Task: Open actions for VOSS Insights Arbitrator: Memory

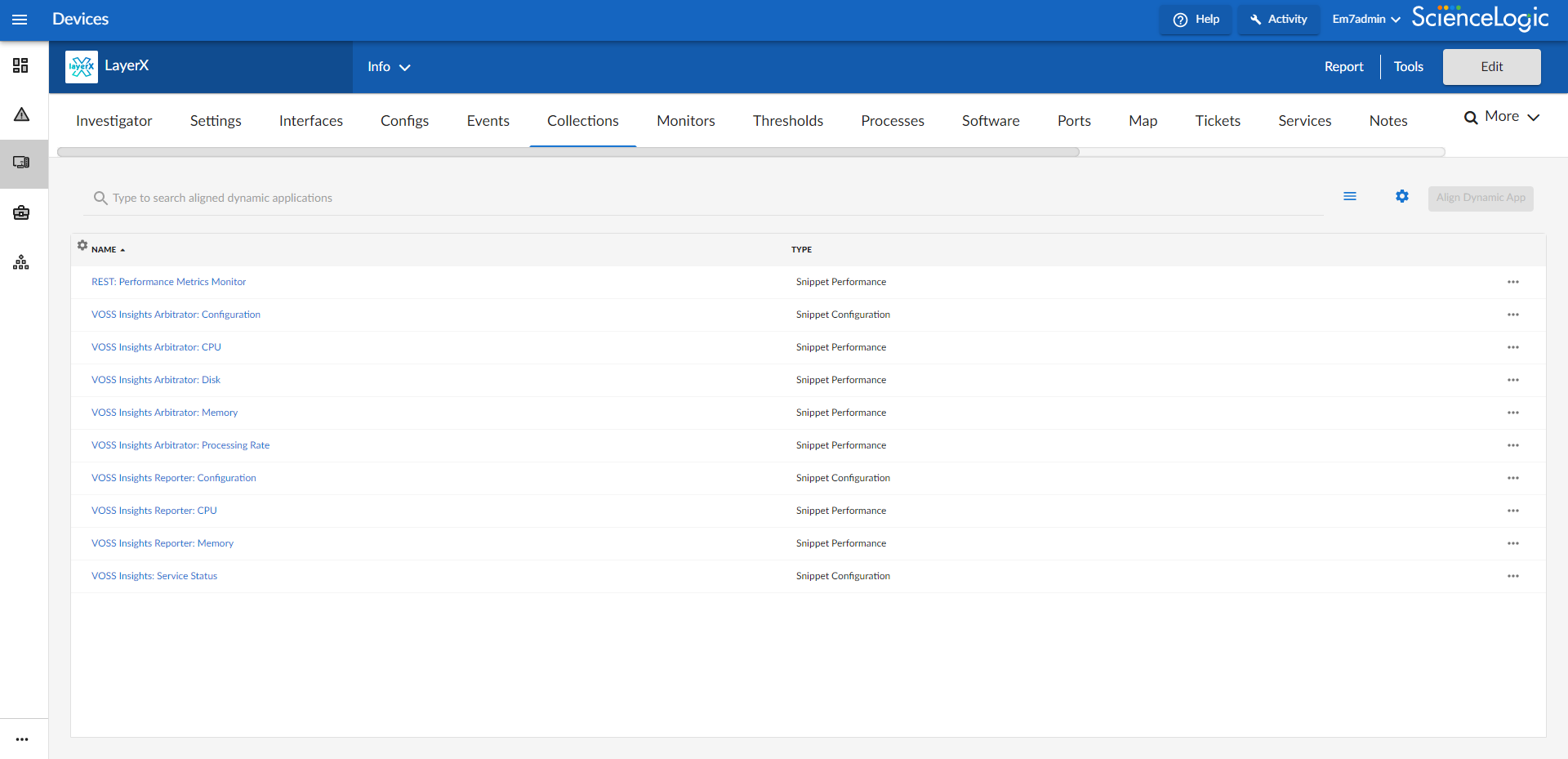Action: 1513,413
